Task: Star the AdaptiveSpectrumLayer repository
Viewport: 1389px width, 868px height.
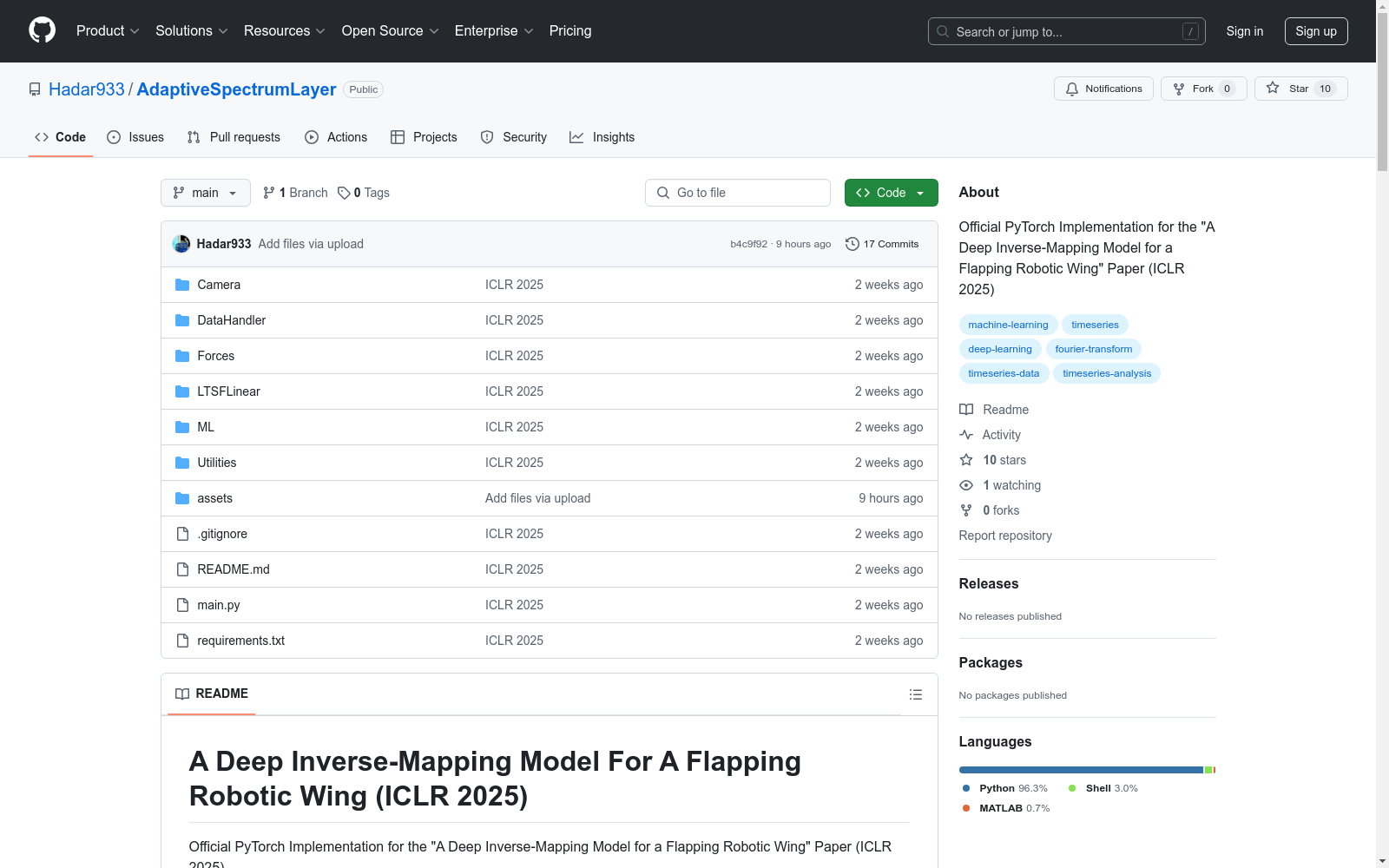Action: (1300, 89)
